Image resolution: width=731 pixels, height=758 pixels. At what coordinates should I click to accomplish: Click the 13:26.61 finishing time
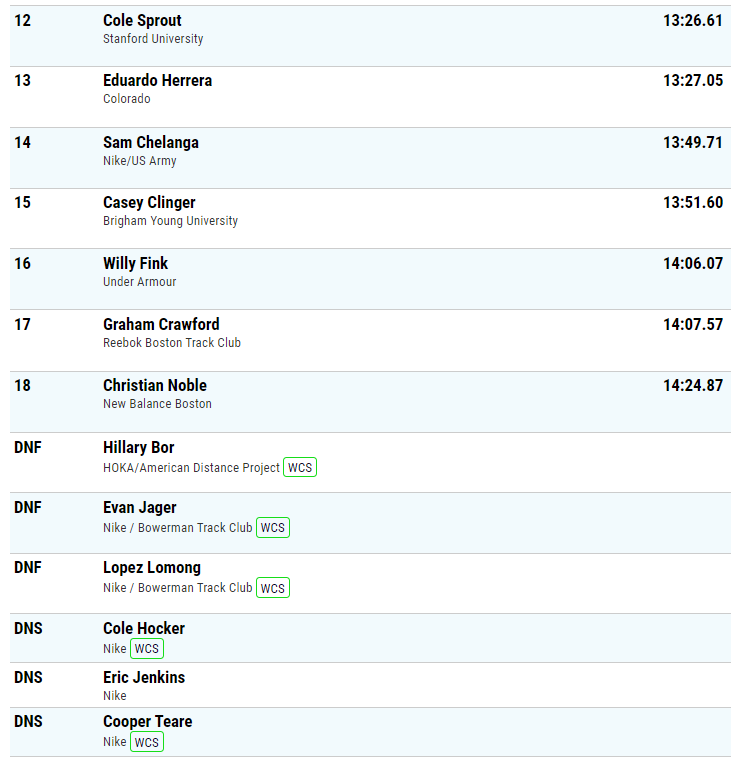pyautogui.click(x=693, y=20)
